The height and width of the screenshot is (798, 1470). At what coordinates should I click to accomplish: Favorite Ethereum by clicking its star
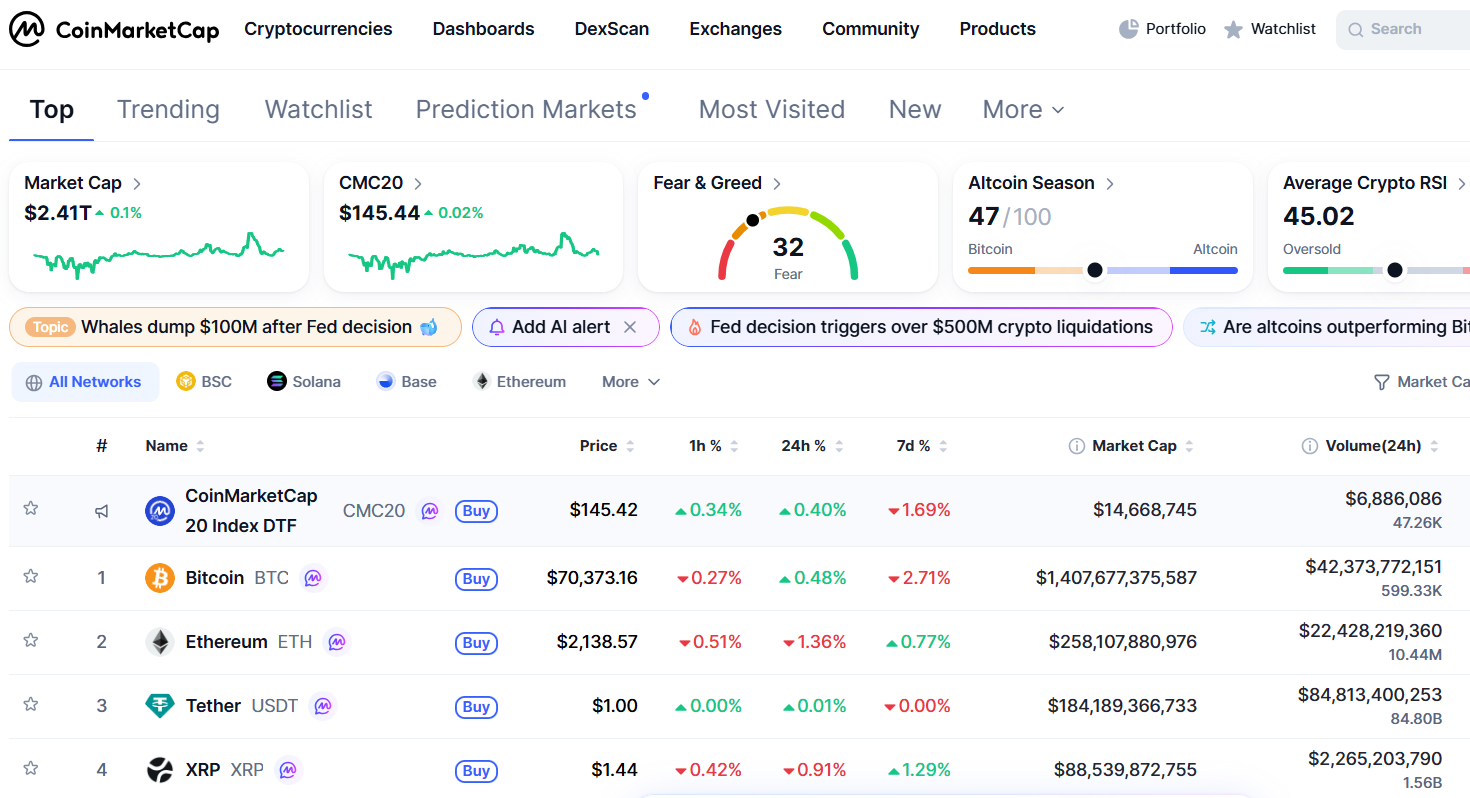[31, 640]
